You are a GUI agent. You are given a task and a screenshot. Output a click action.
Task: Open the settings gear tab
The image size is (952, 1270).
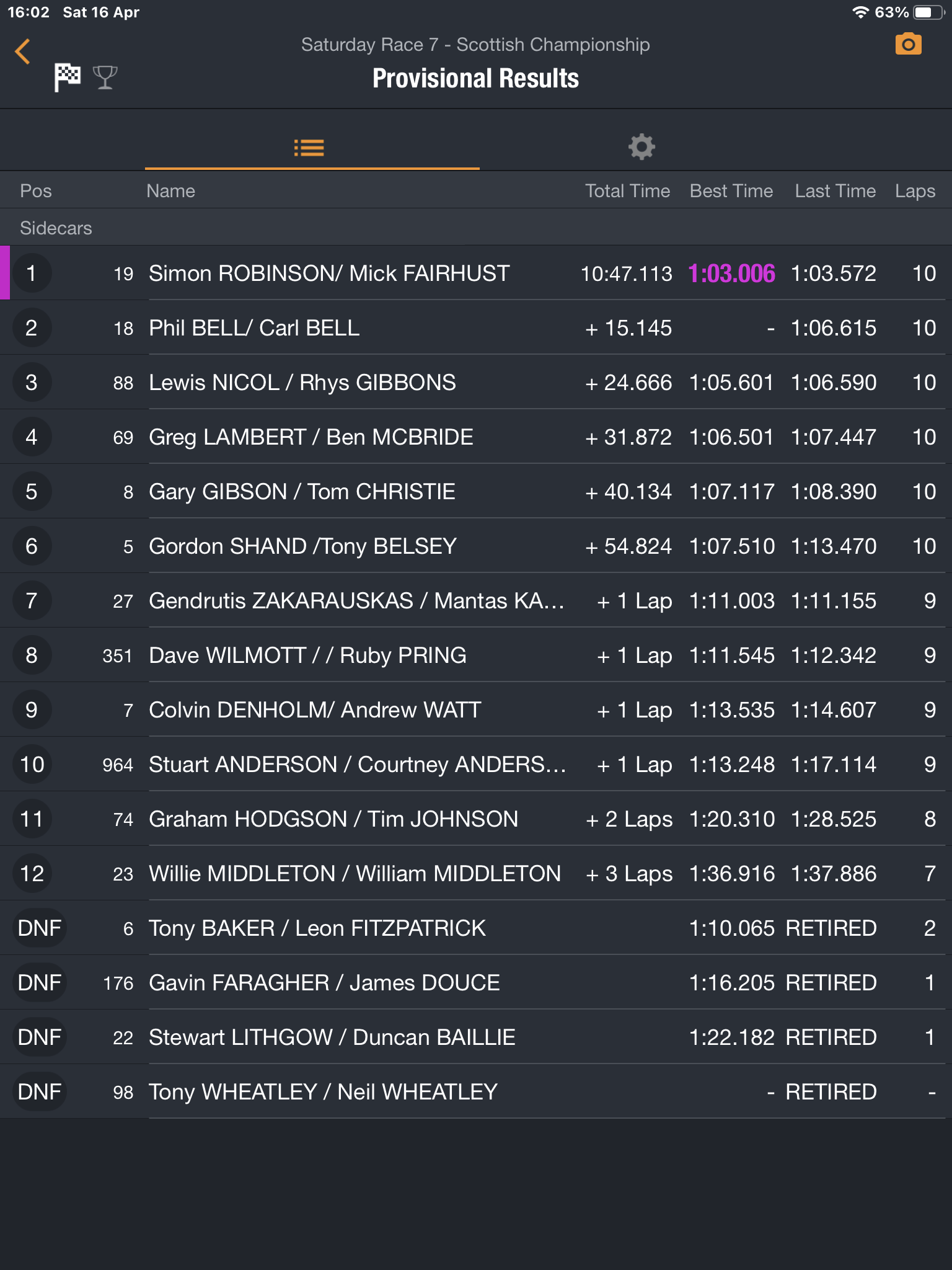point(641,148)
